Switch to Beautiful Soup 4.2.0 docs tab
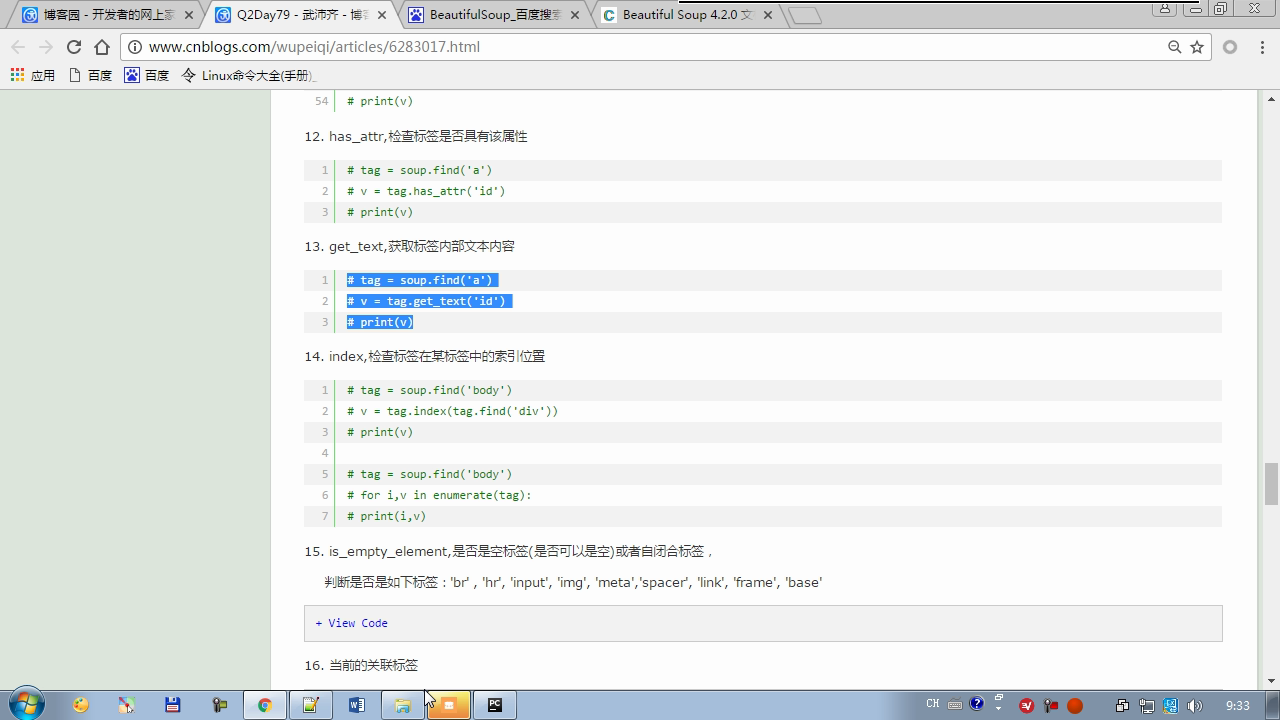Viewport: 1280px width, 720px height. tap(686, 15)
